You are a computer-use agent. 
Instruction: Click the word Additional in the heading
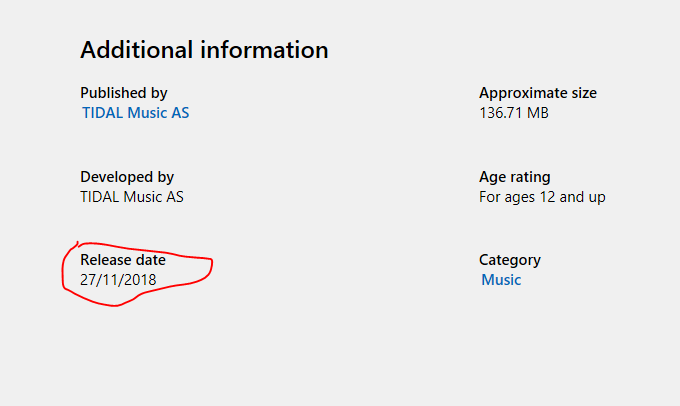point(137,49)
